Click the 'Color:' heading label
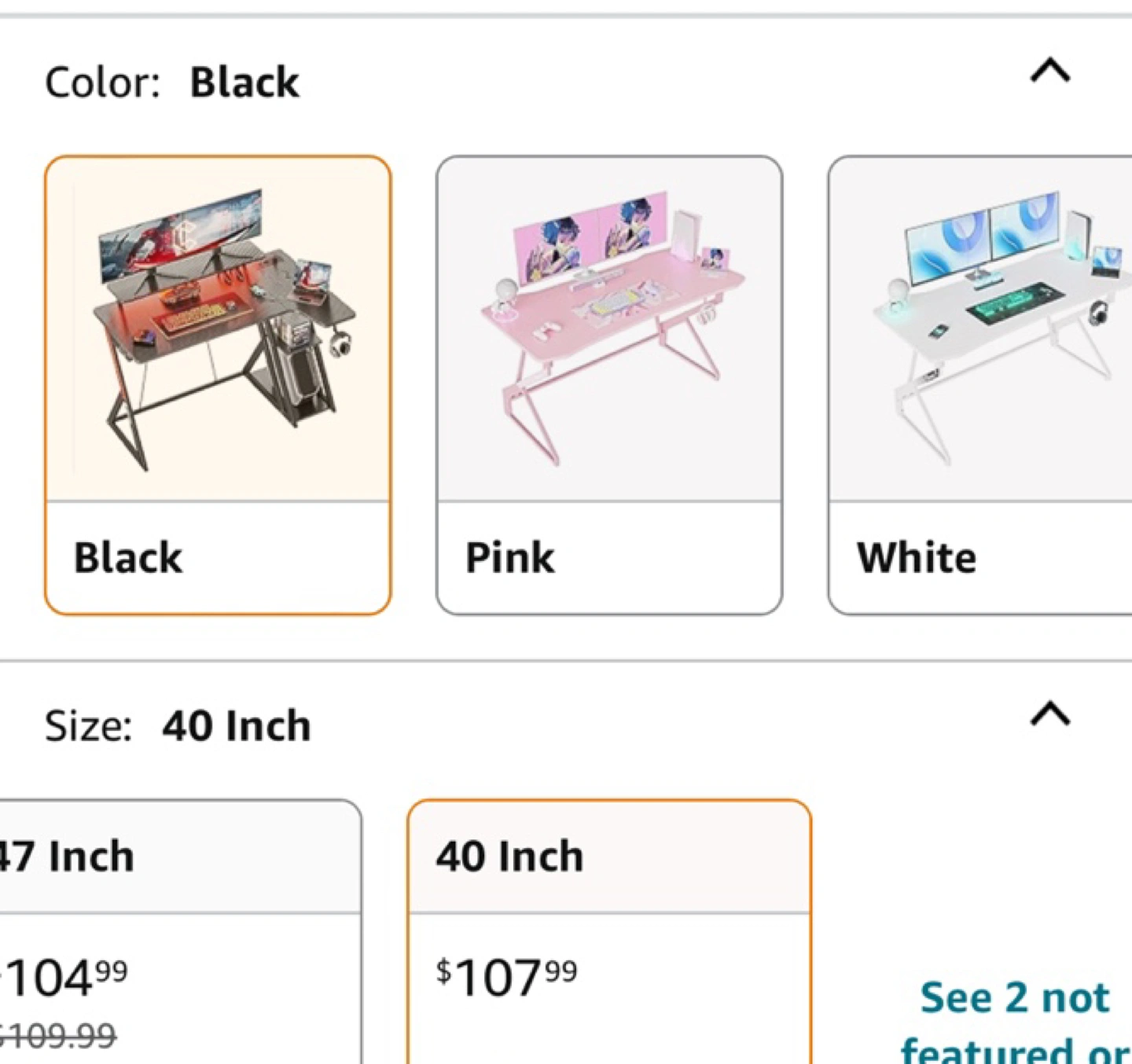1132x1064 pixels. point(102,83)
